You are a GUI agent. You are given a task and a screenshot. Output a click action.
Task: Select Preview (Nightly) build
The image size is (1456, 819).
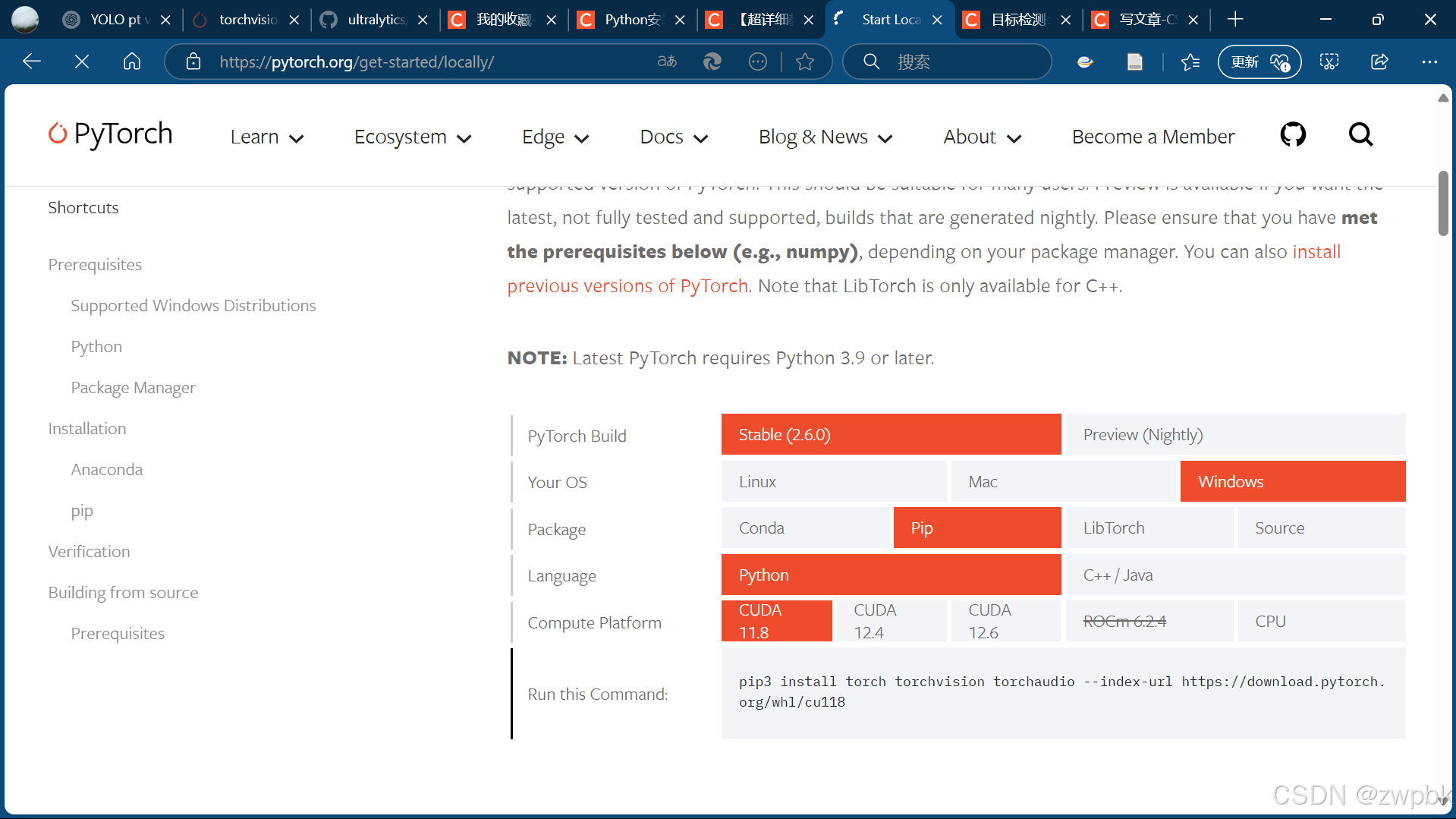(1235, 434)
